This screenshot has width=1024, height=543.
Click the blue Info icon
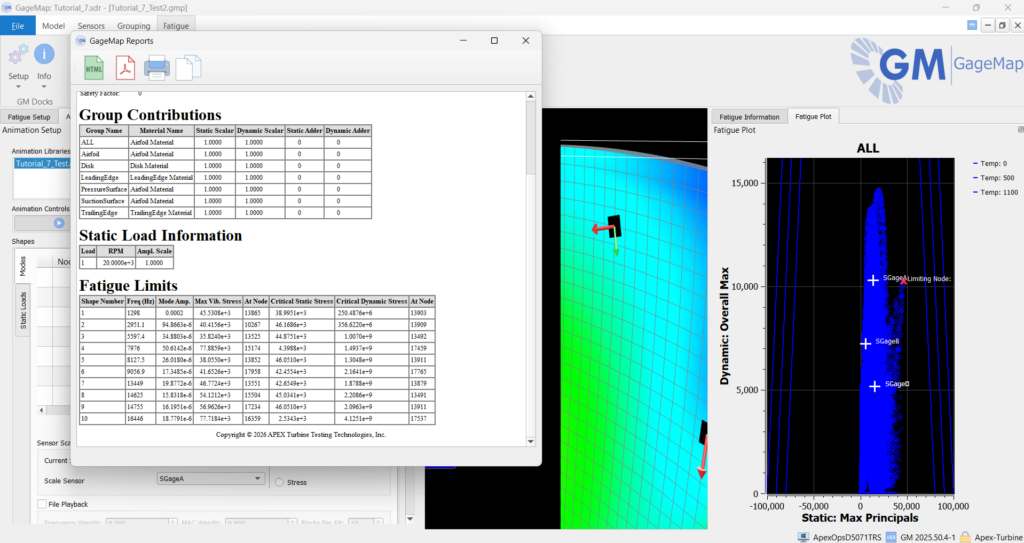[44, 55]
